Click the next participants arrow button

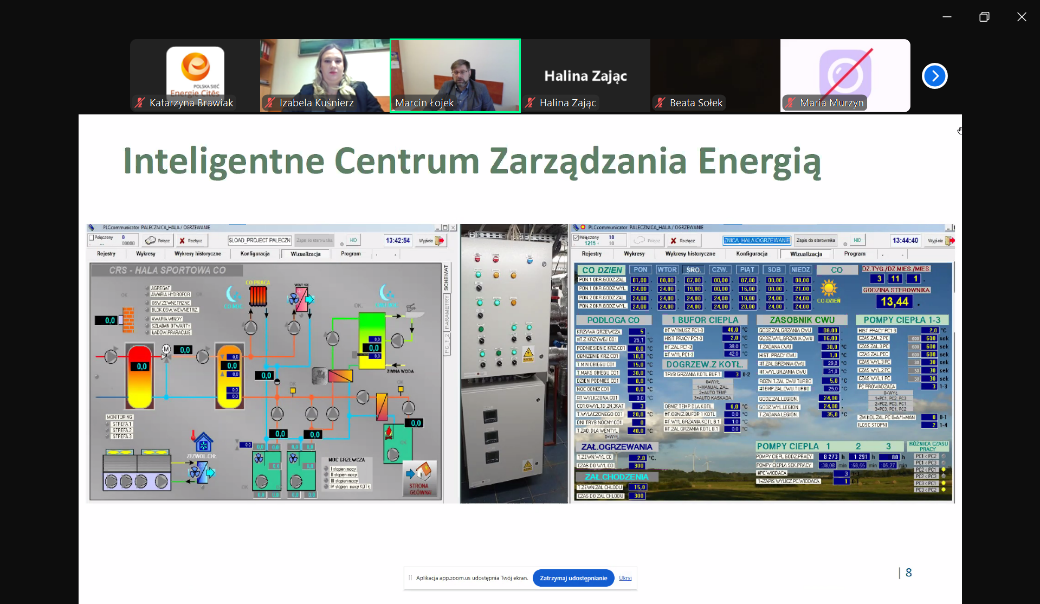coord(934,76)
